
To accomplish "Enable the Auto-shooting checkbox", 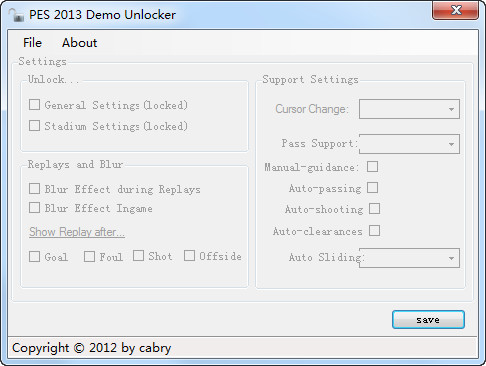I will tap(375, 209).
